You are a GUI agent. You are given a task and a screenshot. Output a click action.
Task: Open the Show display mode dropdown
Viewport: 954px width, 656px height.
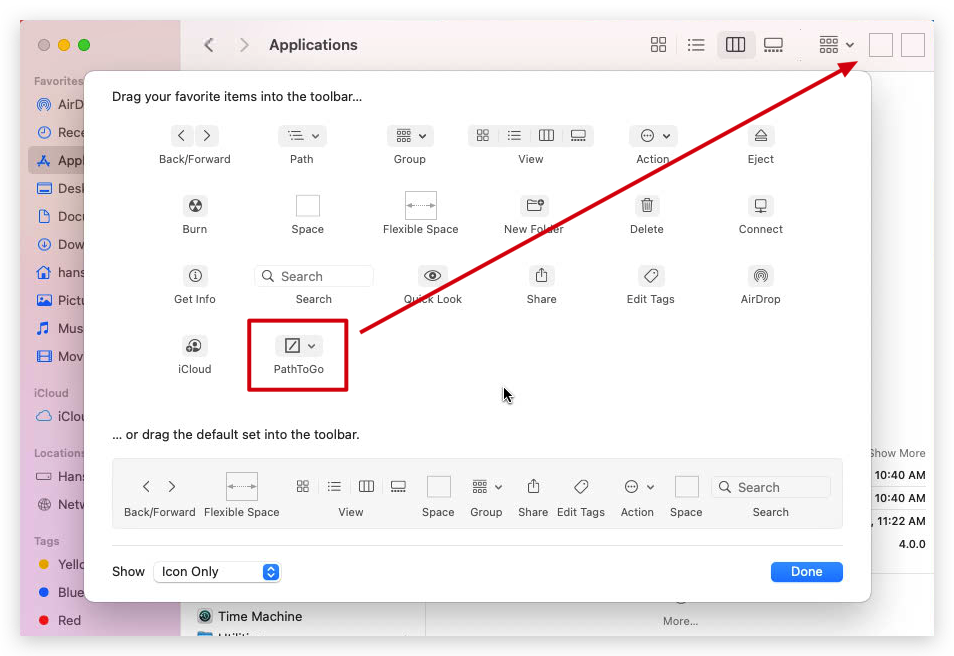tap(217, 571)
